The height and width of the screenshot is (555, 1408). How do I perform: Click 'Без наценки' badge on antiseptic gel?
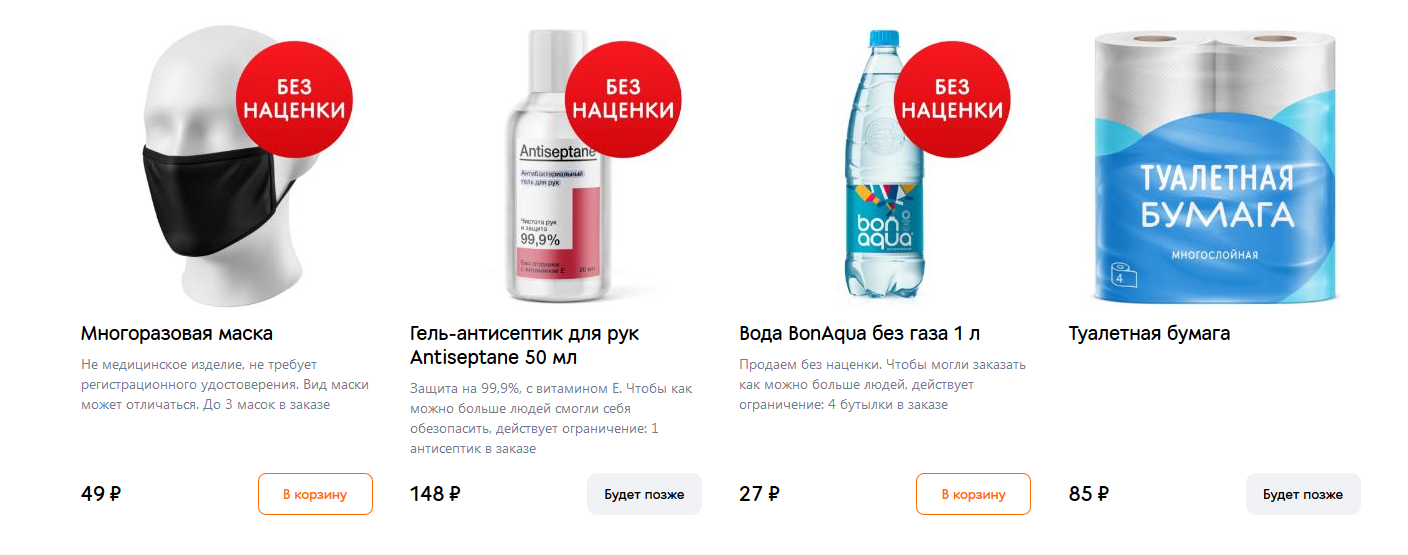[623, 99]
